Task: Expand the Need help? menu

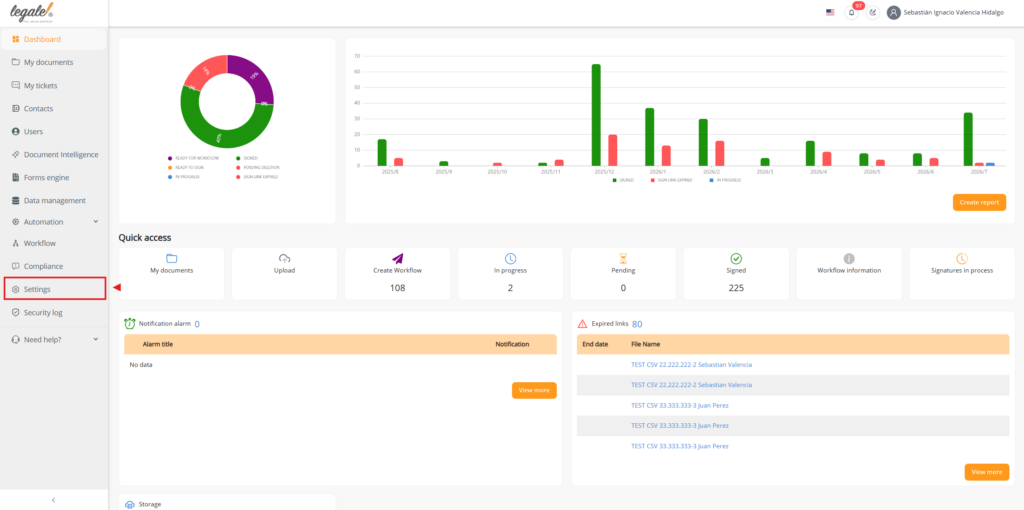Action: click(55, 340)
